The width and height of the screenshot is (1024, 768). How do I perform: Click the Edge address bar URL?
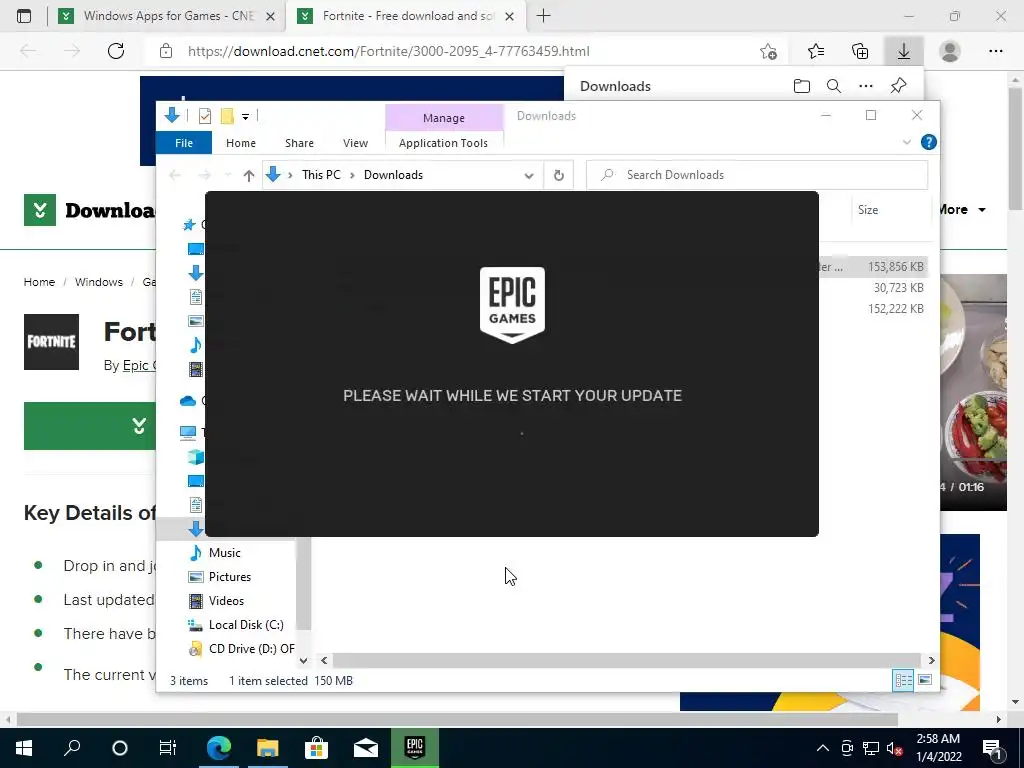389,51
